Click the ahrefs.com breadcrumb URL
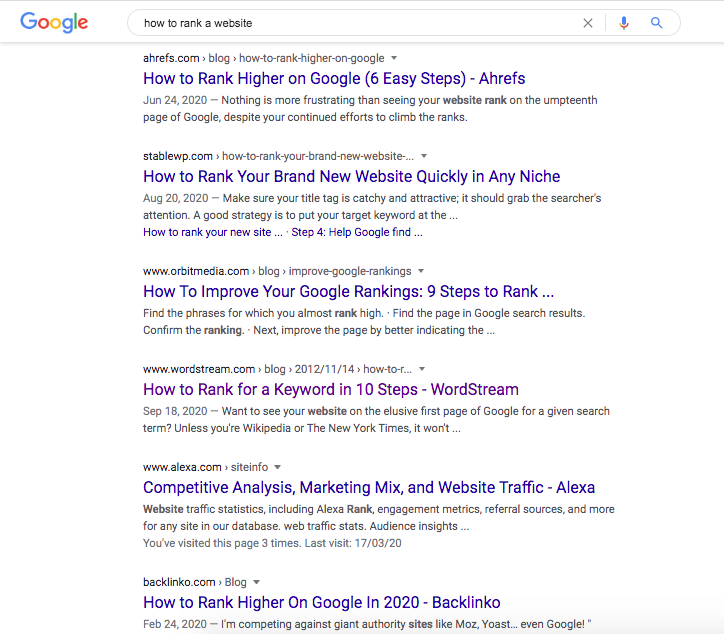Image resolution: width=724 pixels, height=634 pixels. [264, 58]
